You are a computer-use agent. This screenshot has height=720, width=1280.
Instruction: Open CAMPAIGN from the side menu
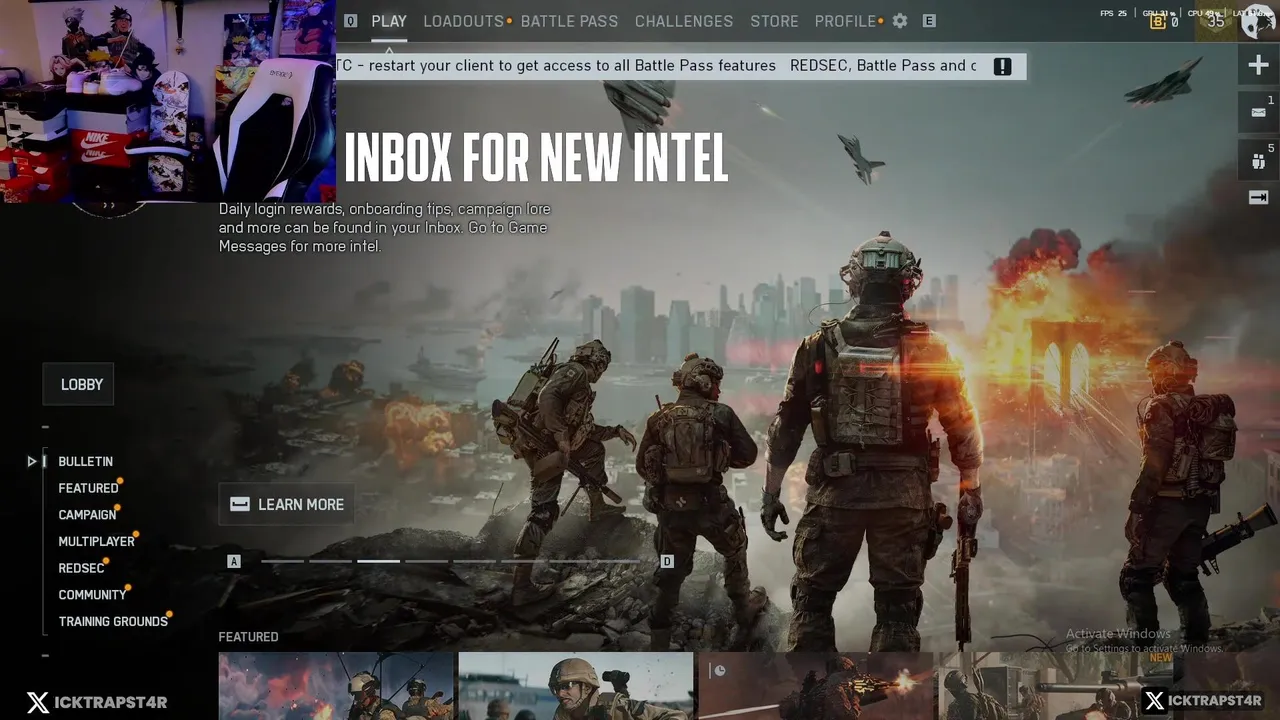pos(87,515)
